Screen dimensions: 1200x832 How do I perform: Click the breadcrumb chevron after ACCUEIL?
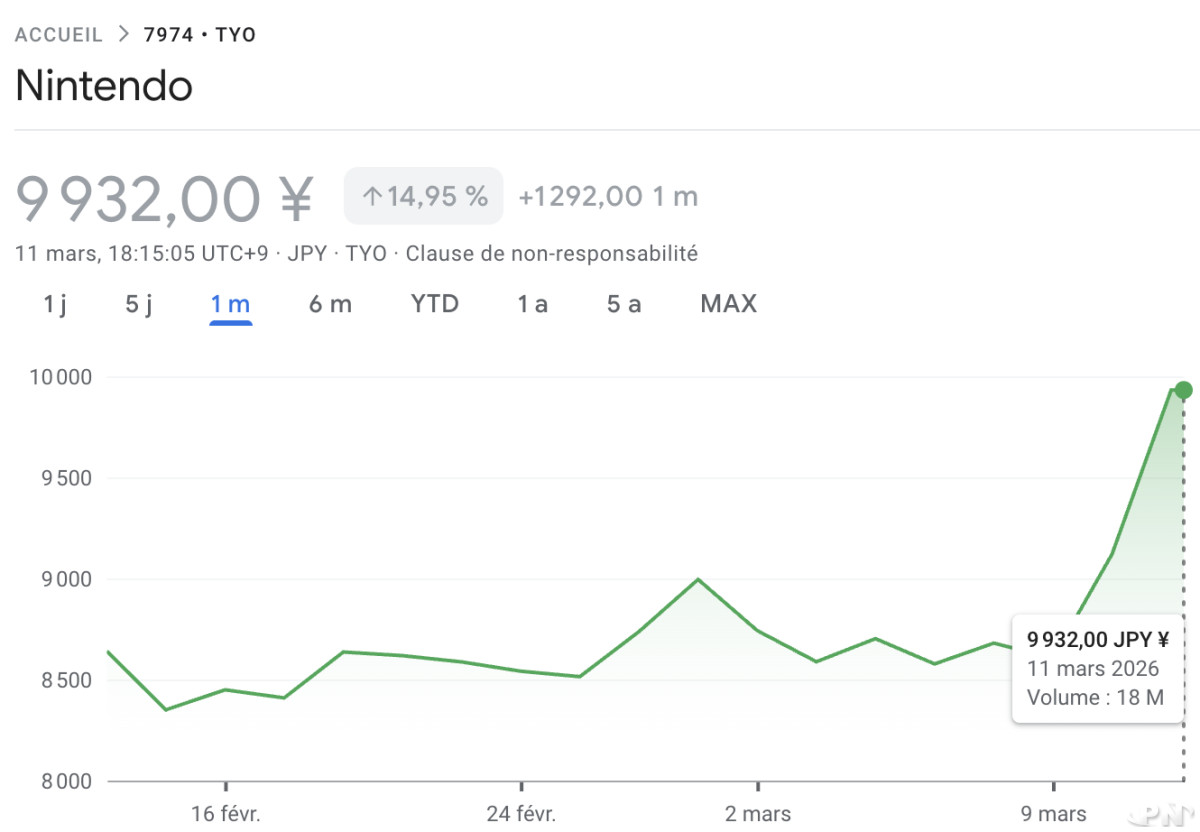[x=124, y=35]
